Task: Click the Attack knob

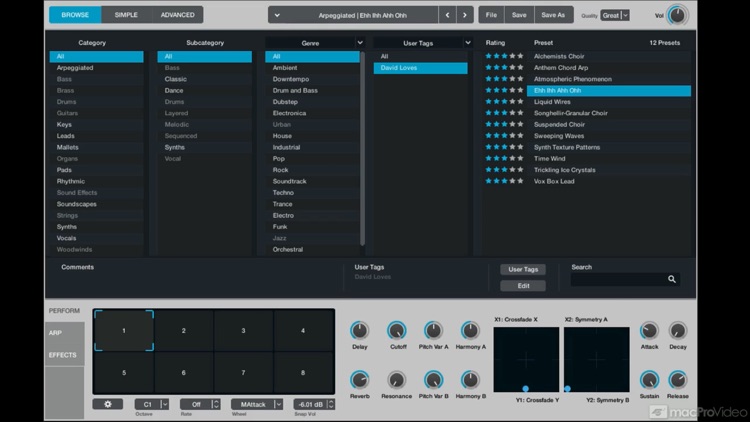Action: pyautogui.click(x=649, y=331)
